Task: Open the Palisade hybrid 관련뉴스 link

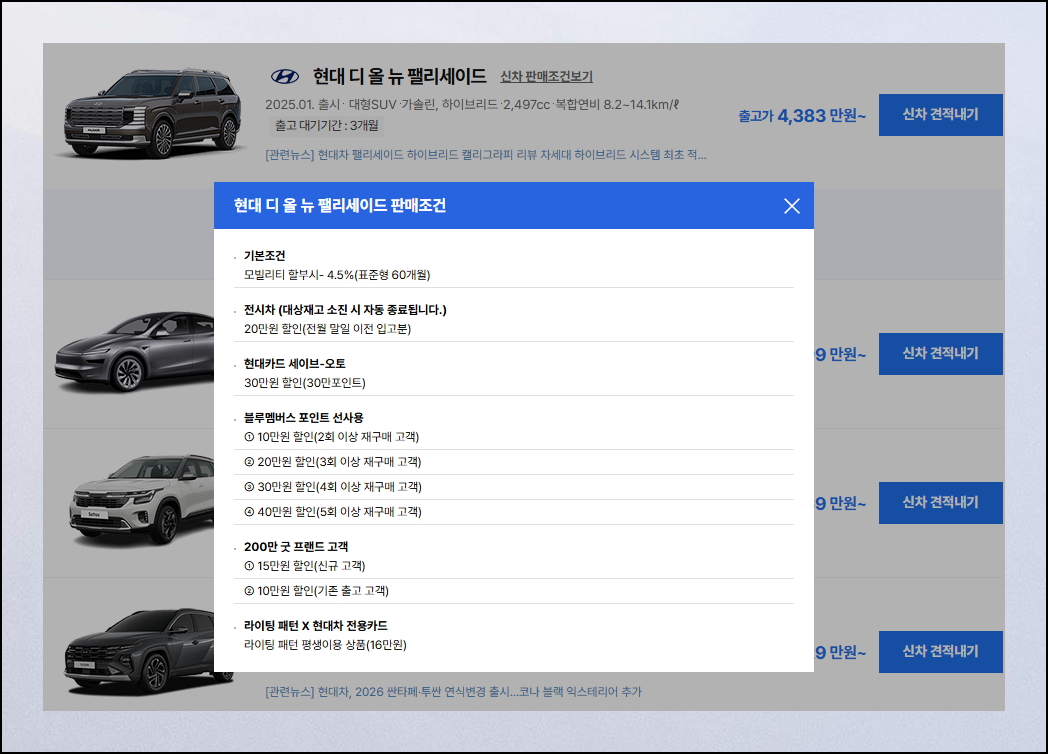Action: (486, 155)
